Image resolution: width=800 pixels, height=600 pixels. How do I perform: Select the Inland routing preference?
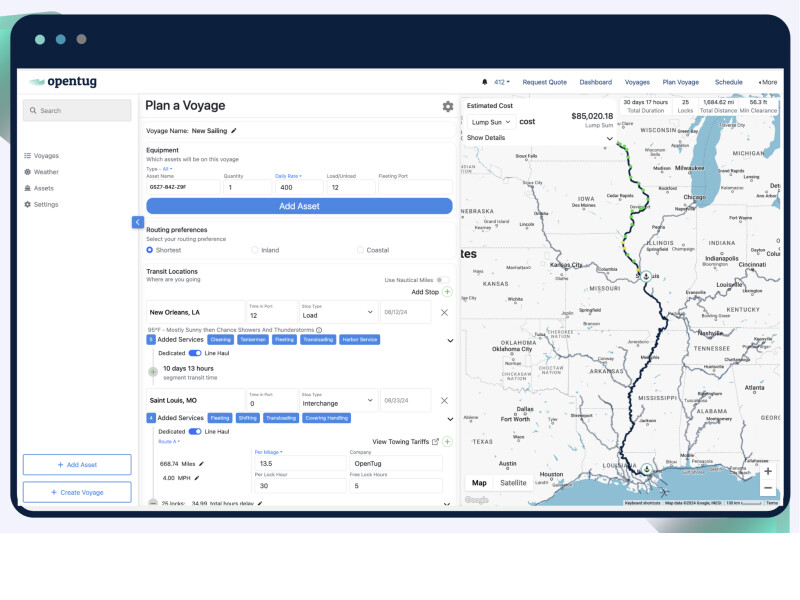click(255, 250)
